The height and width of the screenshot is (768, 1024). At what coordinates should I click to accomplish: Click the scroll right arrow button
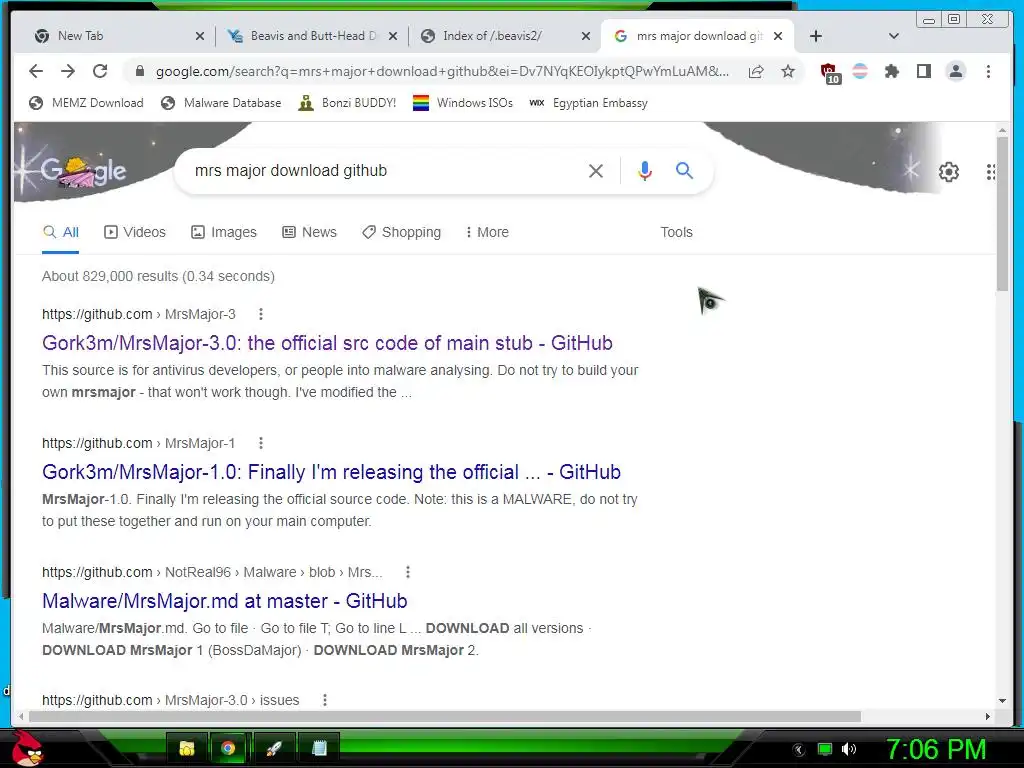[987, 716]
